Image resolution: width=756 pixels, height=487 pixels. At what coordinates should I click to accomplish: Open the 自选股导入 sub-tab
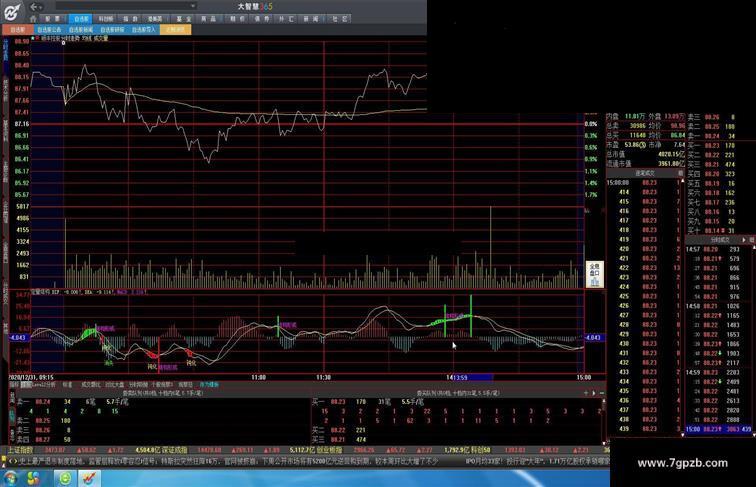144,29
